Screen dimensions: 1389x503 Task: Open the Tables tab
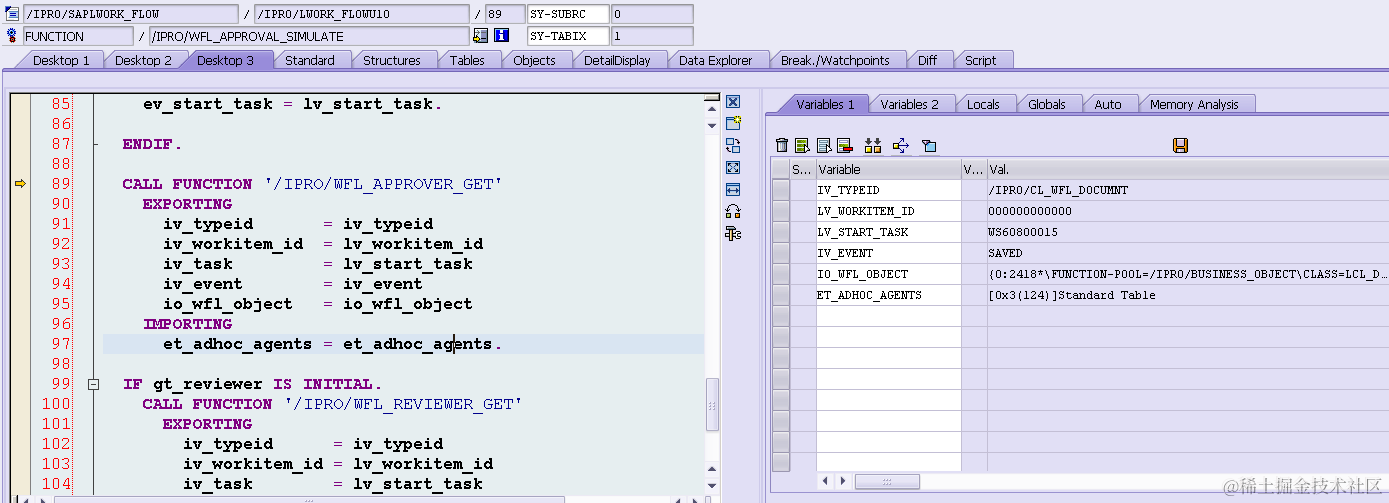(x=467, y=60)
